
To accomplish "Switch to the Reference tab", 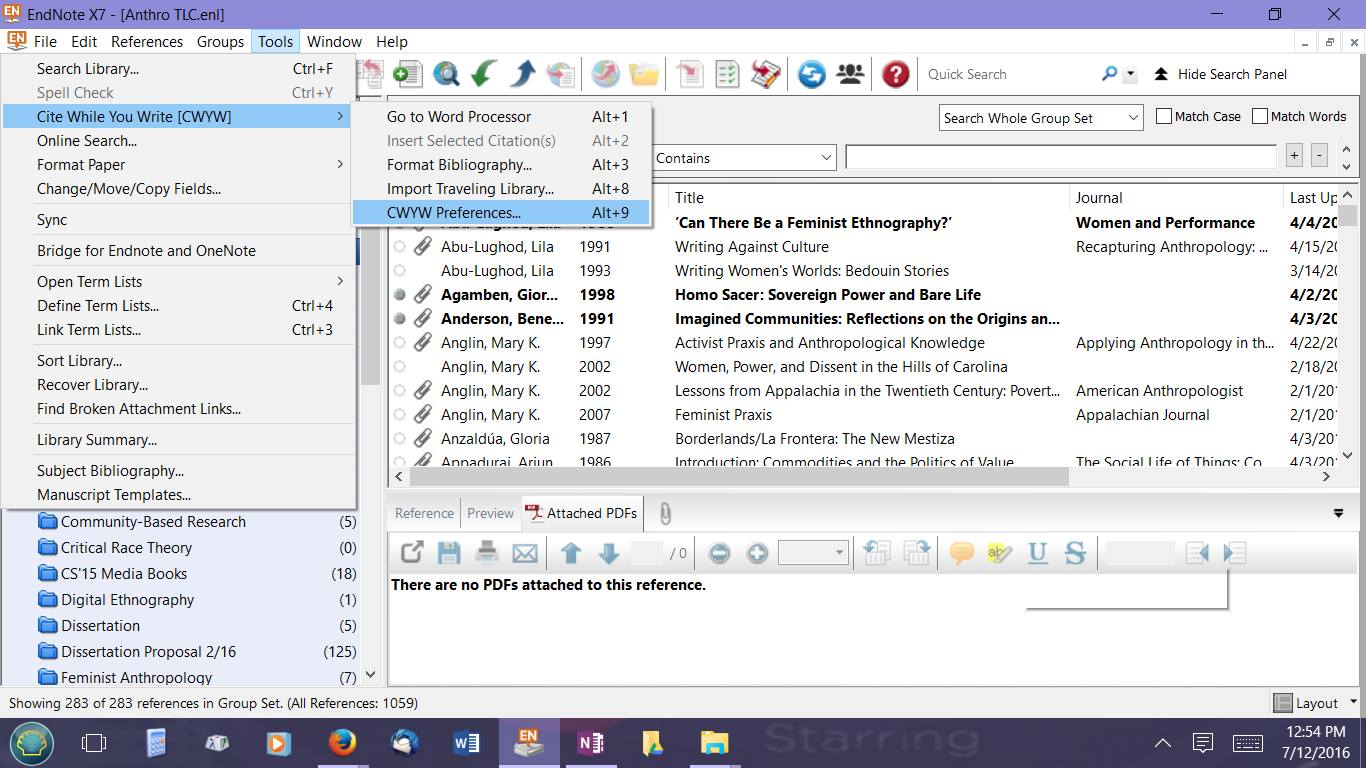I will [424, 513].
